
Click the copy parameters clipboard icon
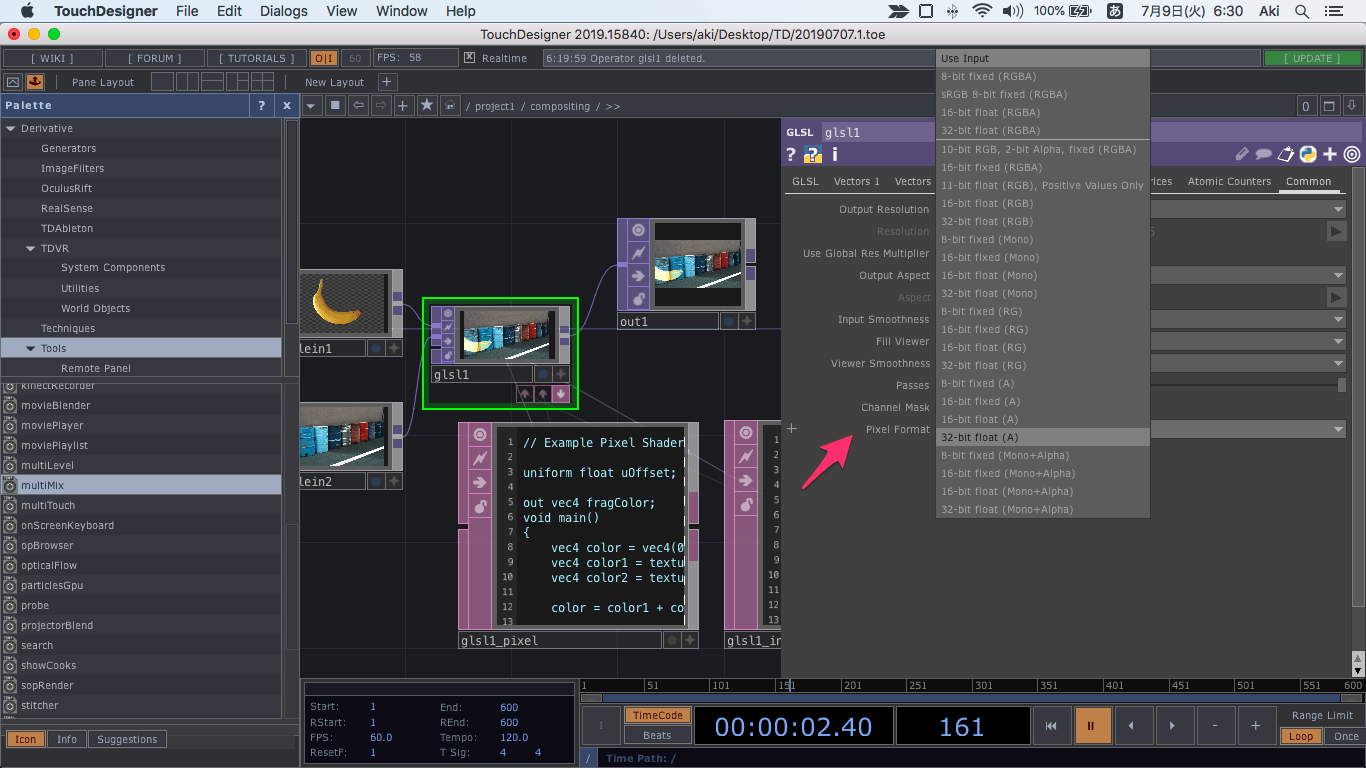tap(1285, 155)
